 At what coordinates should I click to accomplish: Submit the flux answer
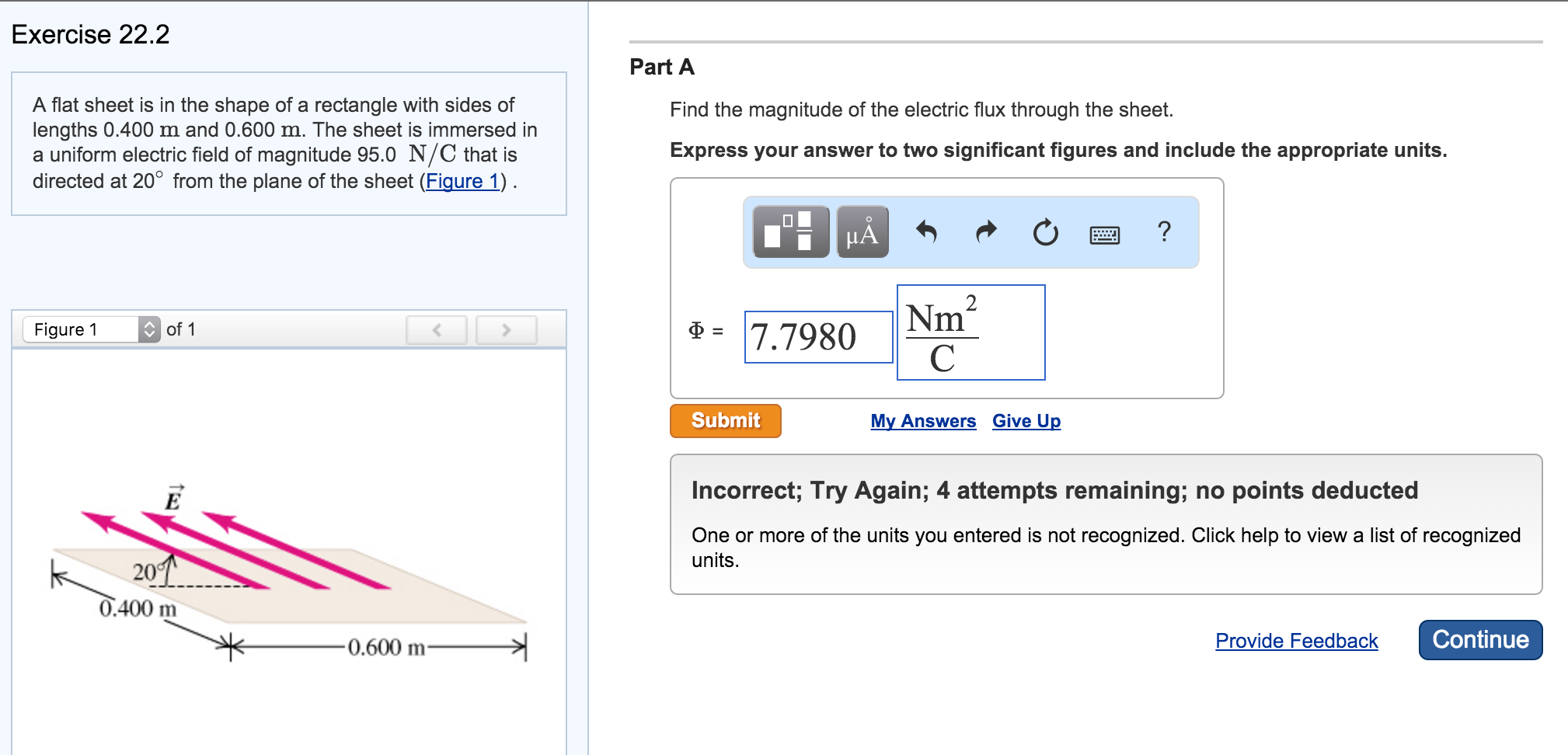(725, 420)
